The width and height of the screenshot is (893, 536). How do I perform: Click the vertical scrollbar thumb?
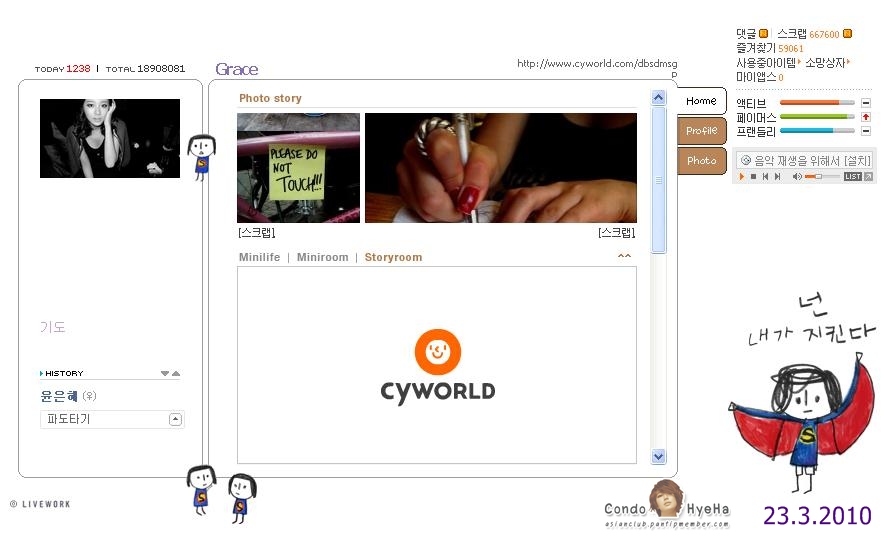pyautogui.click(x=658, y=180)
